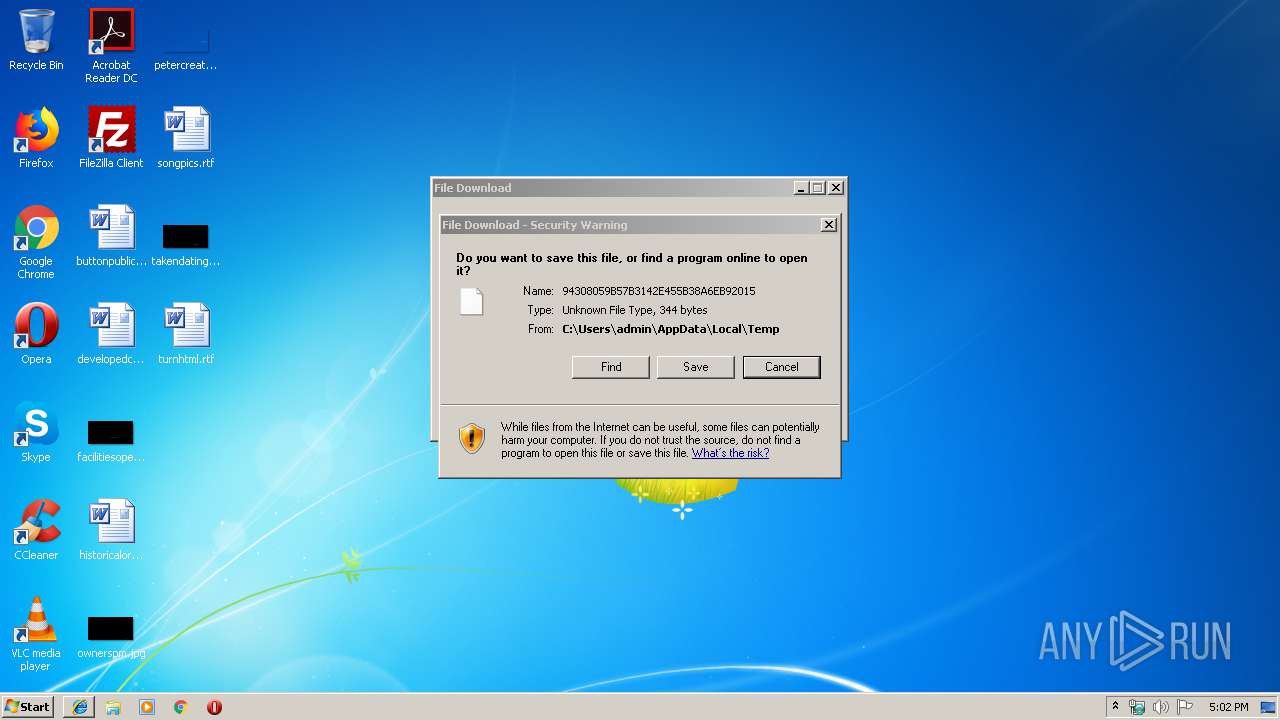
Task: Minimize the background File Download window
Action: tap(801, 188)
